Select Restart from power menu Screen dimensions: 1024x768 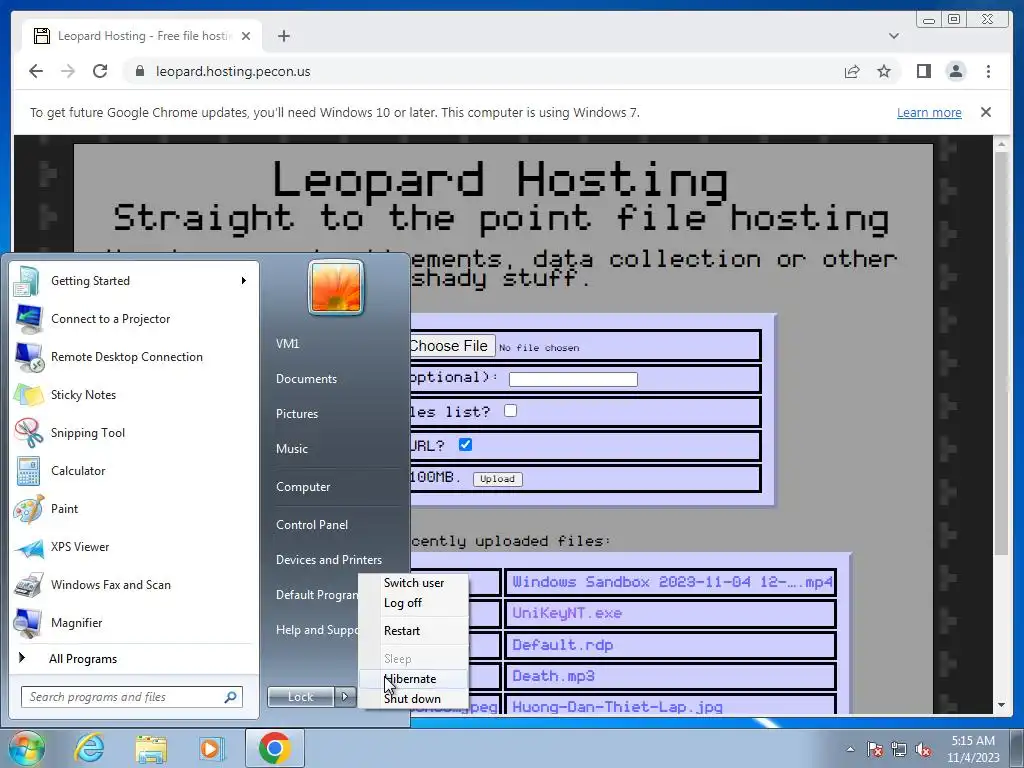(414, 631)
